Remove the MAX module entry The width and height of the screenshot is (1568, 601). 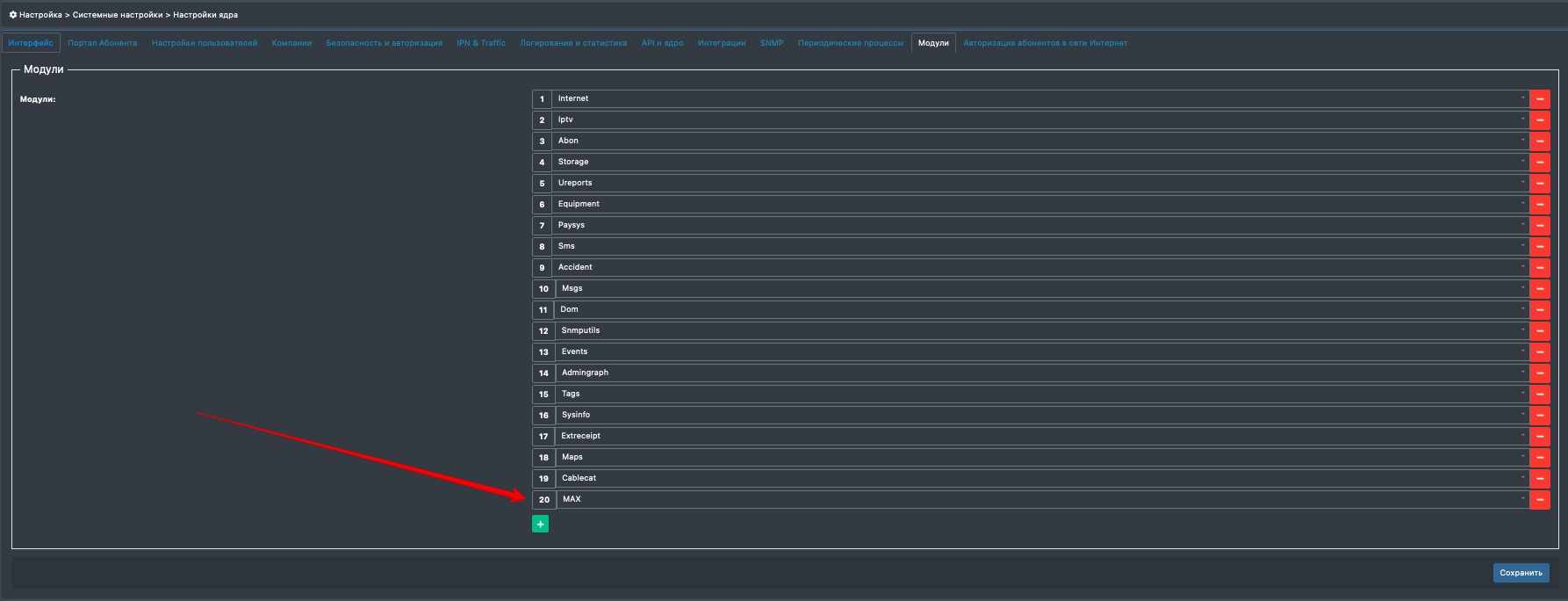[1539, 500]
